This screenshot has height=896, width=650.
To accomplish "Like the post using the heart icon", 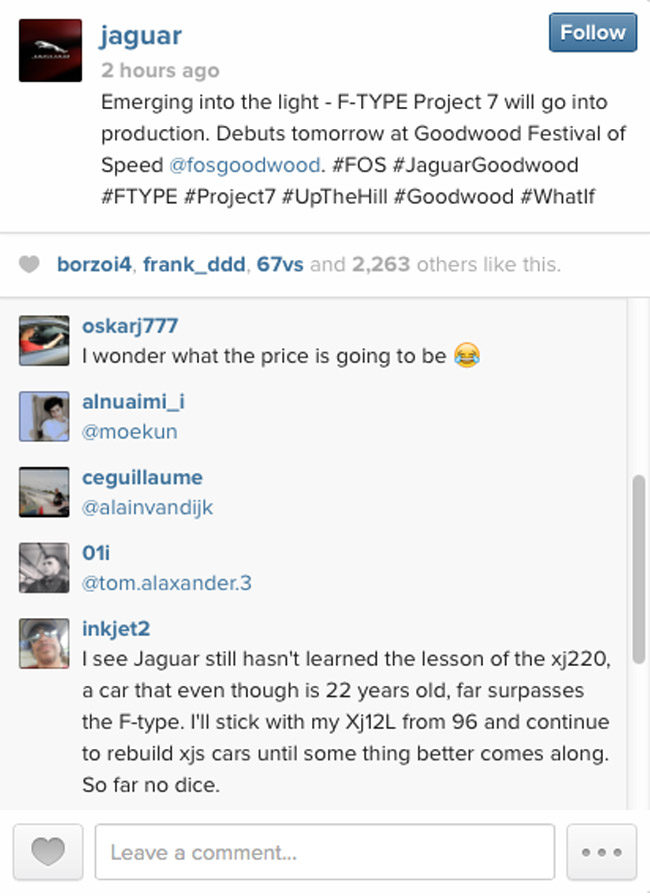I will click(x=47, y=851).
